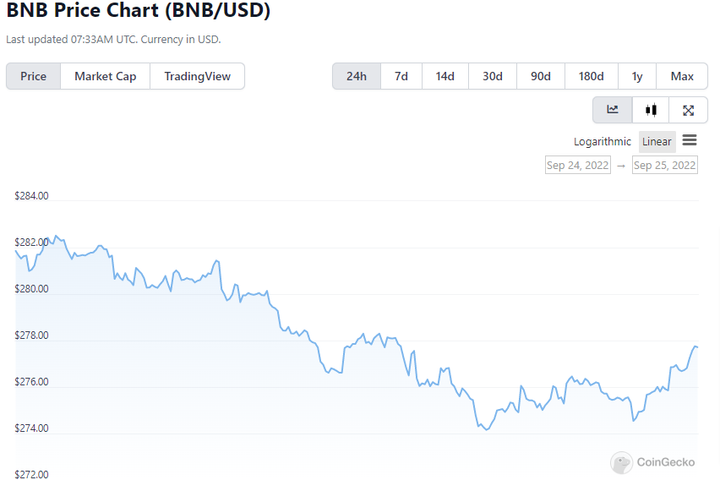Click the $284.00 axis label
This screenshot has width=720, height=480.
pyautogui.click(x=31, y=196)
